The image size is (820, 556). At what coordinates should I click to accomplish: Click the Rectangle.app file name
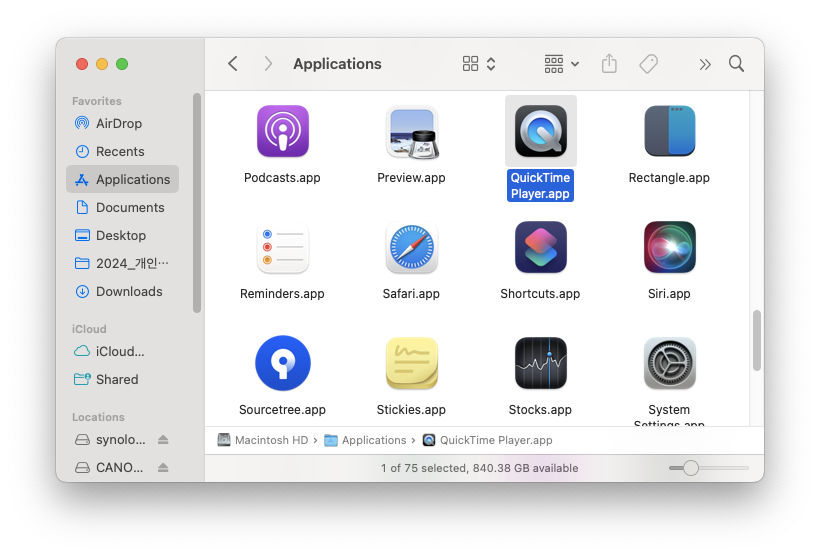669,178
